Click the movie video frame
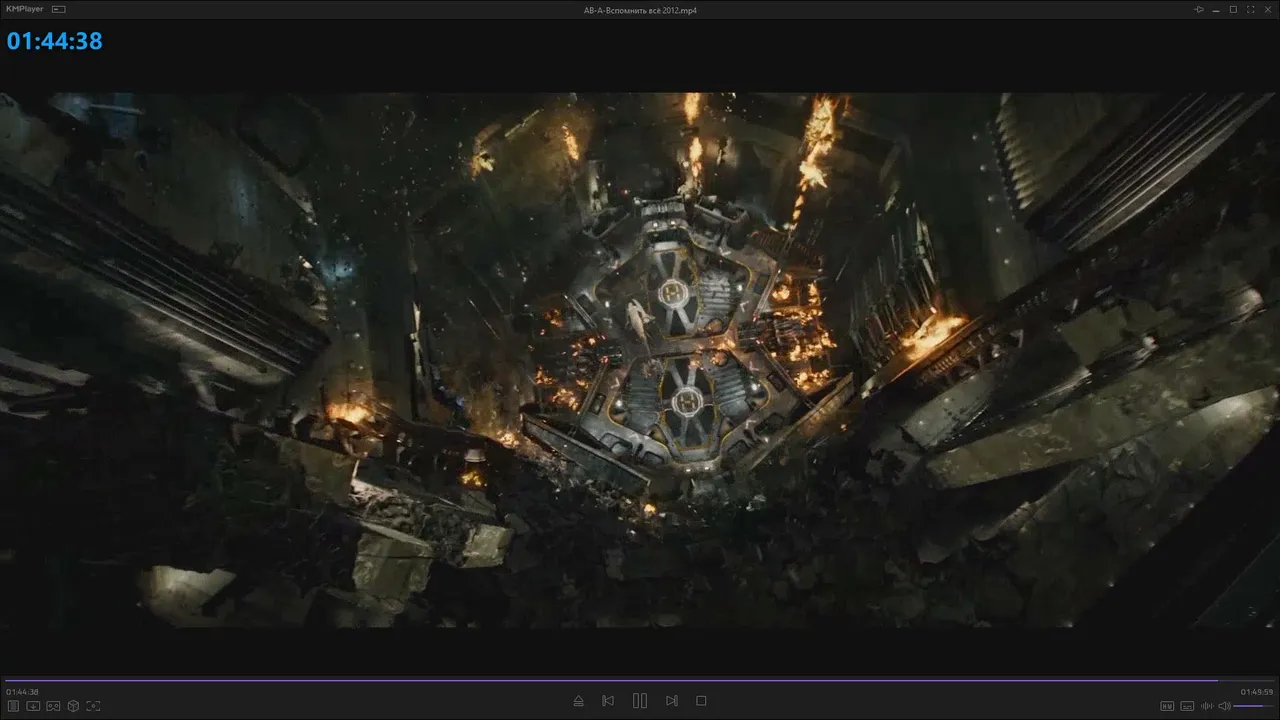The width and height of the screenshot is (1280, 720). coord(640,360)
